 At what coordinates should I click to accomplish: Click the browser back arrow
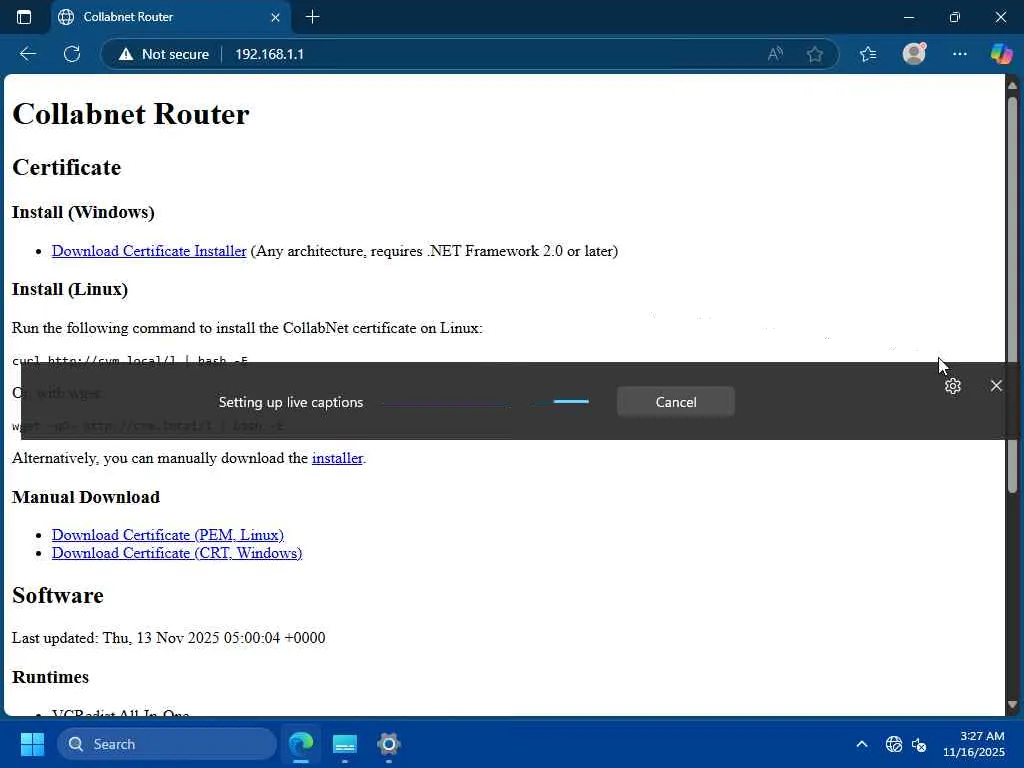[x=27, y=54]
